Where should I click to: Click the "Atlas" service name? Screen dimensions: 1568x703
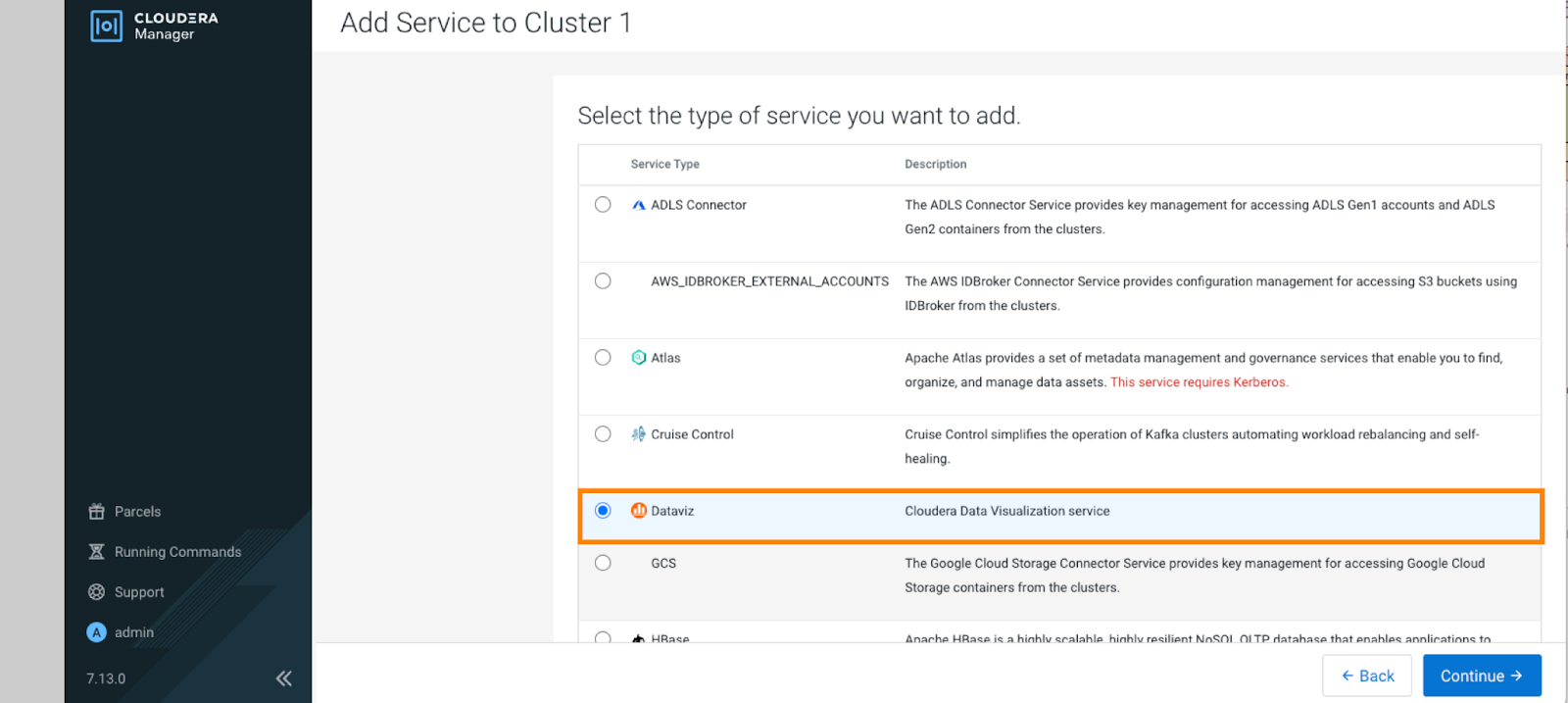(x=665, y=358)
